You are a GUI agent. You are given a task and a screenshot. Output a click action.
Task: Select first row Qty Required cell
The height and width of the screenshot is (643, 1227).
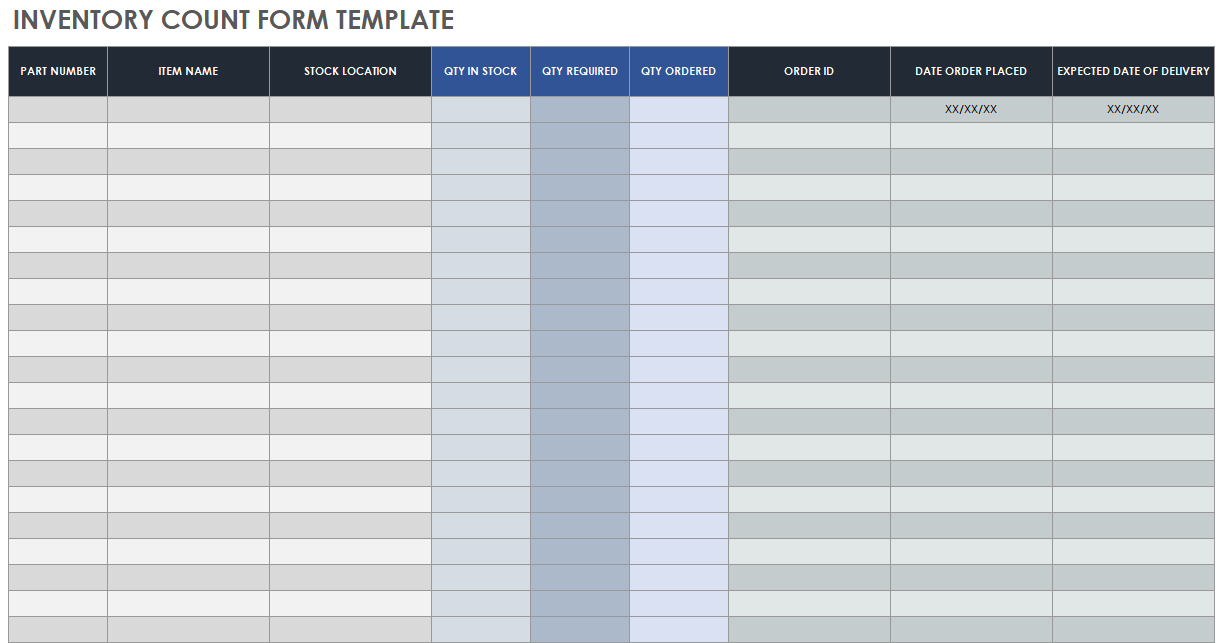tap(580, 110)
